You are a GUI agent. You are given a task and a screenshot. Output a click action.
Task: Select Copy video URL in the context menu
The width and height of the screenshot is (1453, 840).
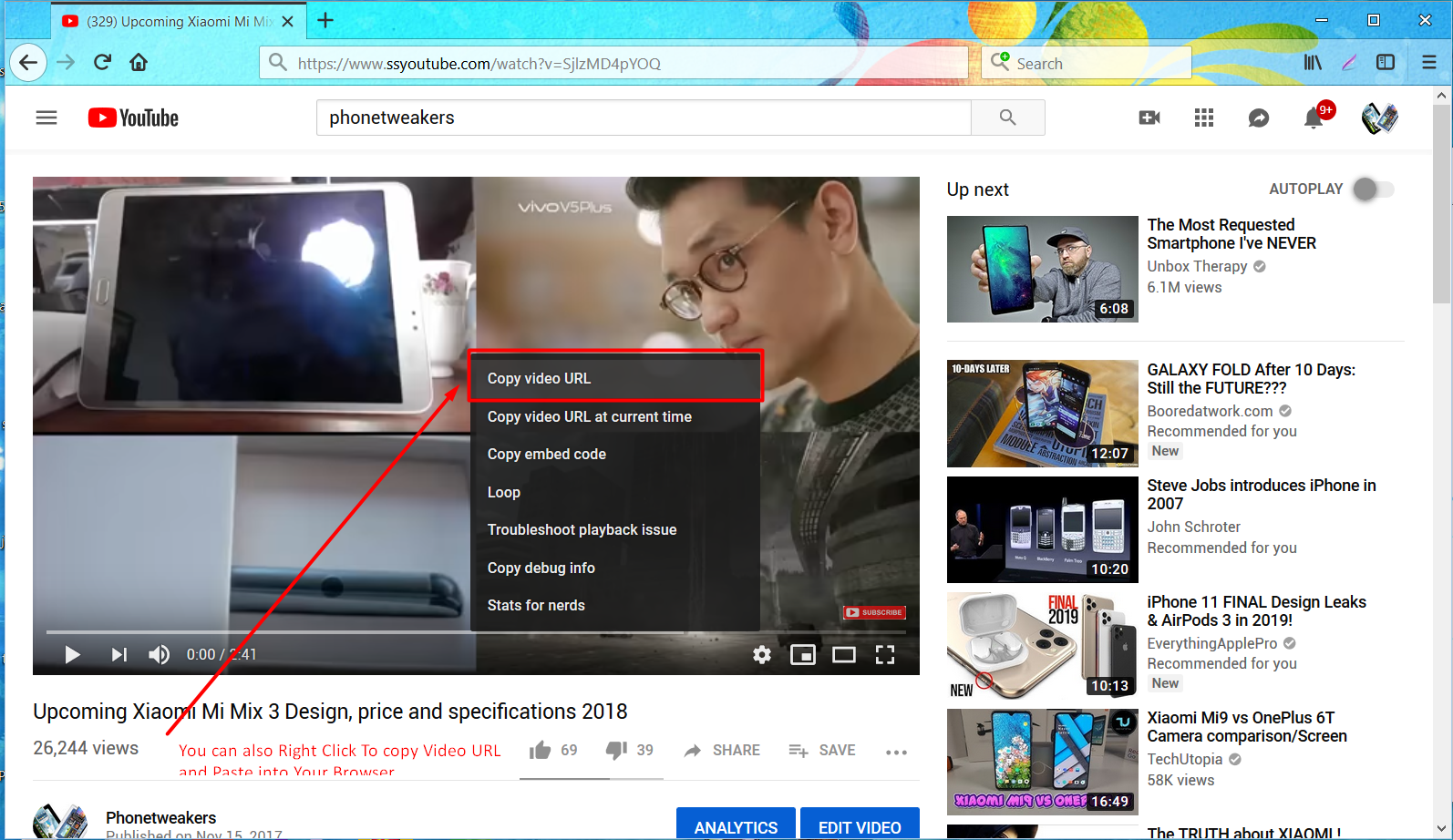point(615,378)
